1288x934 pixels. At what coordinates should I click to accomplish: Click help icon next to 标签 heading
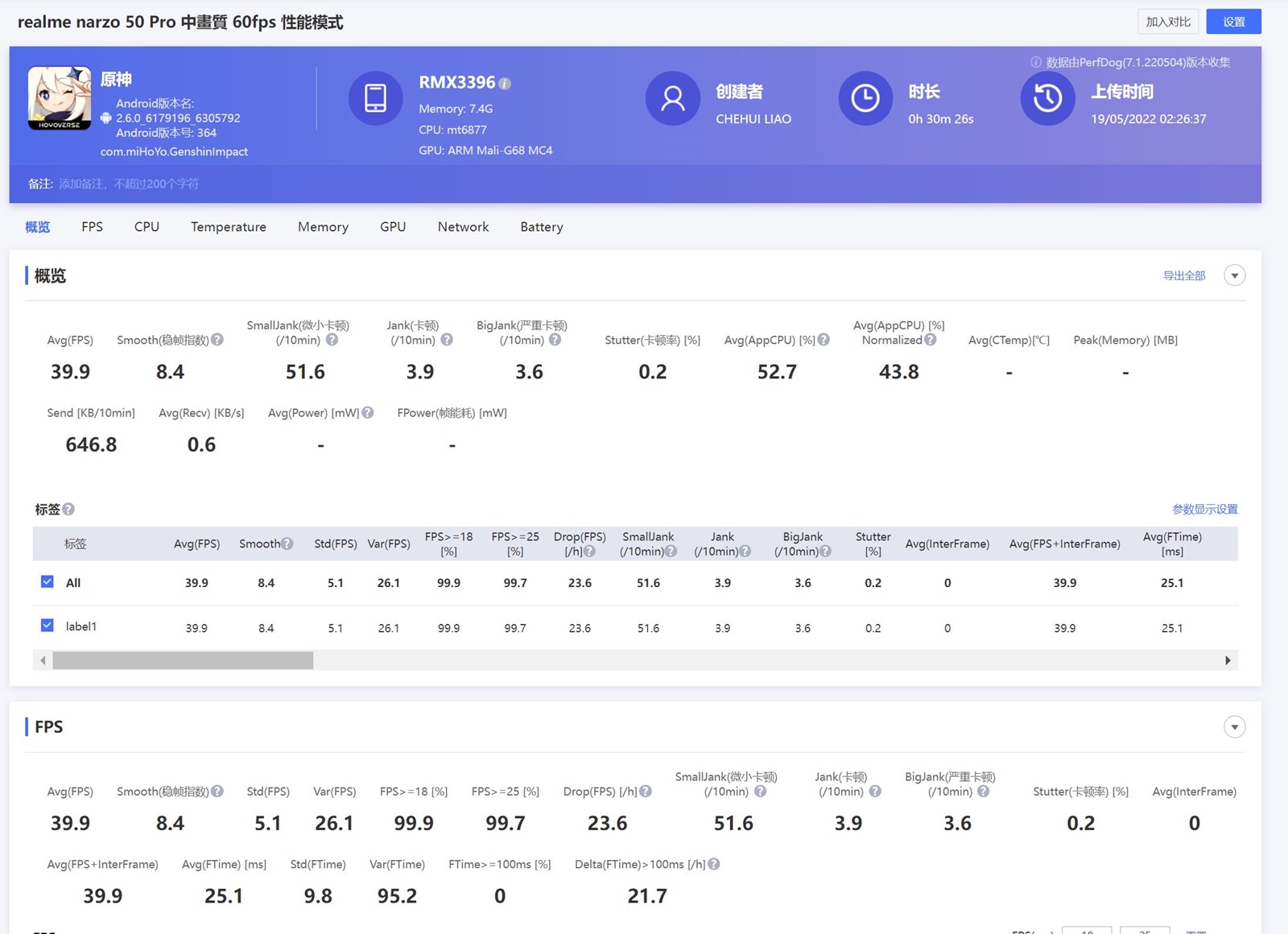click(69, 509)
